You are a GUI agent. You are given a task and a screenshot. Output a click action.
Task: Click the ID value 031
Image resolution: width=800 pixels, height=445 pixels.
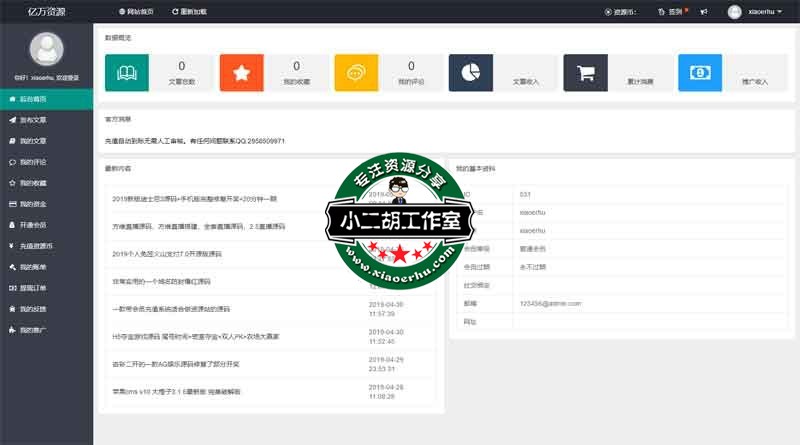point(525,194)
